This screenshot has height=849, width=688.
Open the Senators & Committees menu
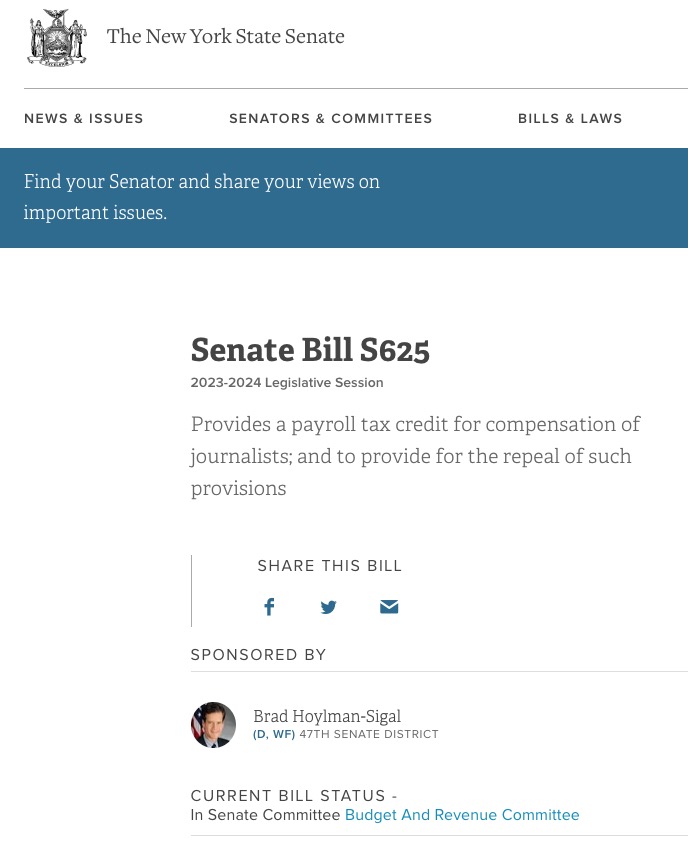(x=331, y=119)
